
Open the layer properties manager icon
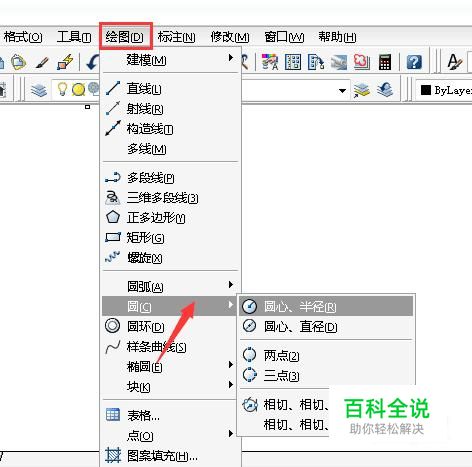(x=39, y=90)
